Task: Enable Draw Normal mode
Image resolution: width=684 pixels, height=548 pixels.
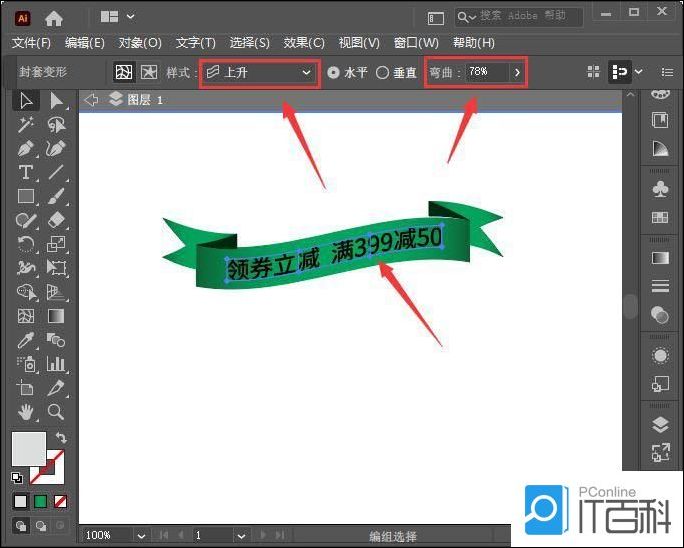Action: click(21, 526)
